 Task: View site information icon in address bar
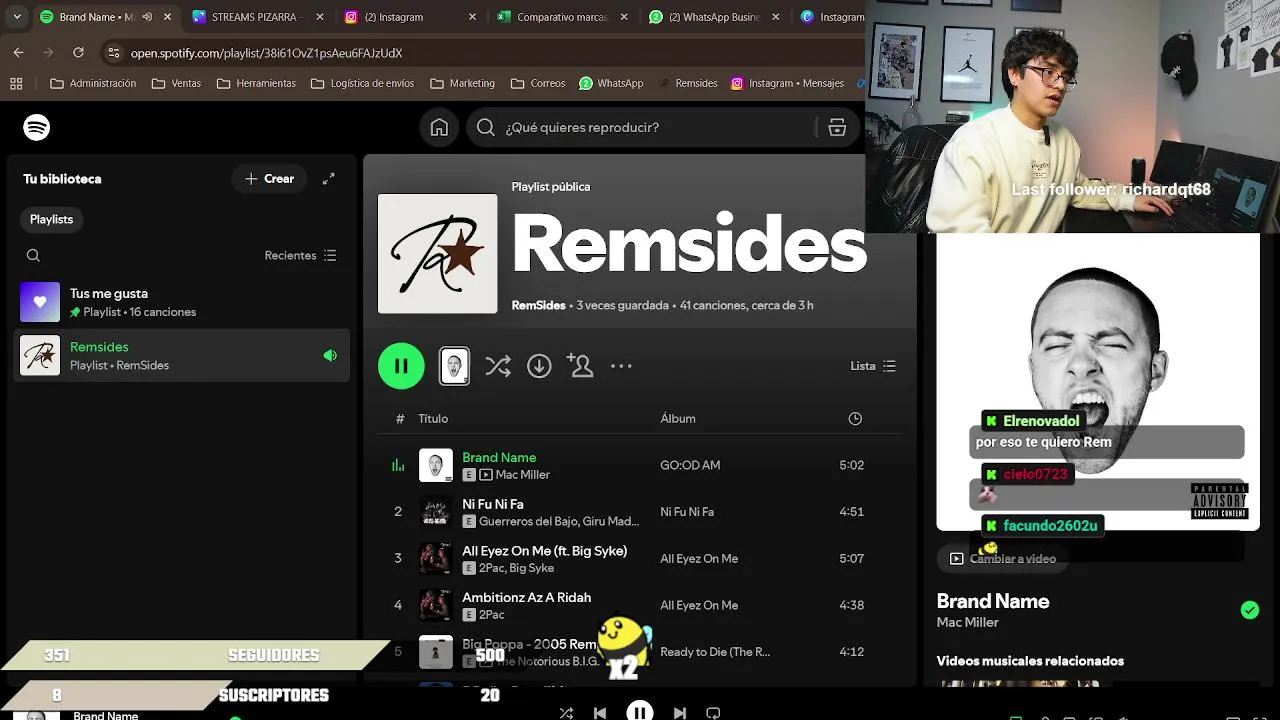tap(113, 53)
